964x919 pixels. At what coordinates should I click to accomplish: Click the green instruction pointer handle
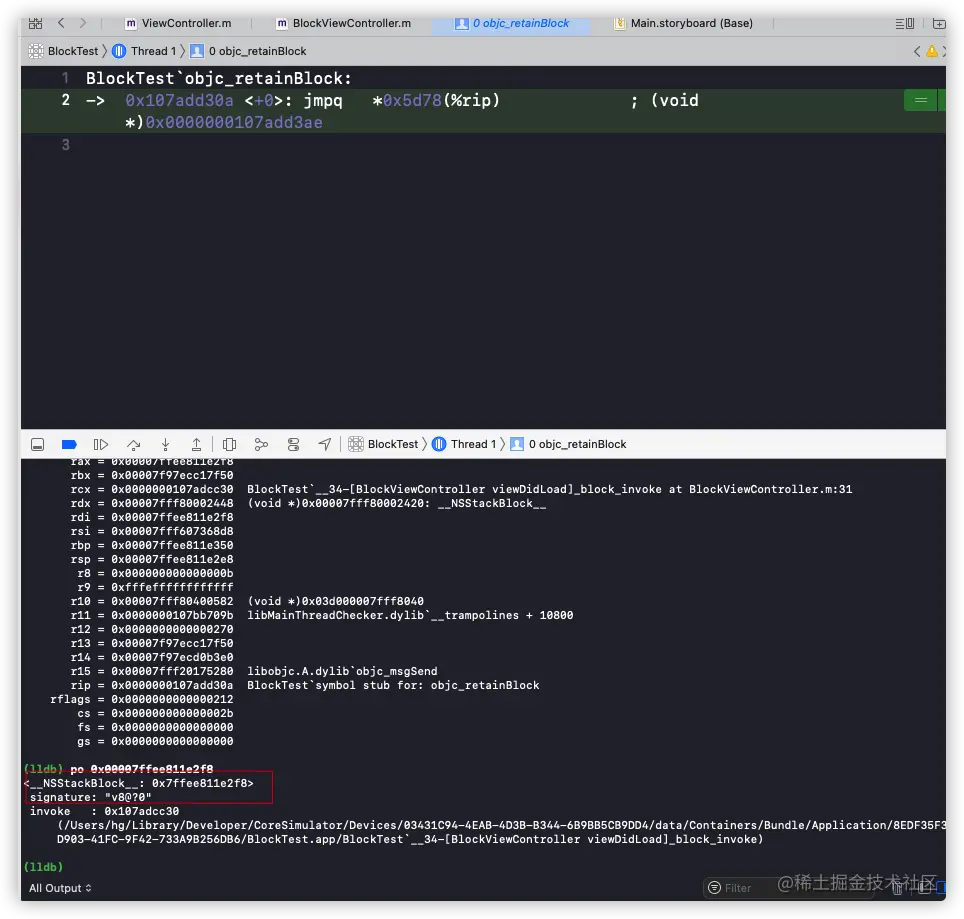[x=920, y=100]
